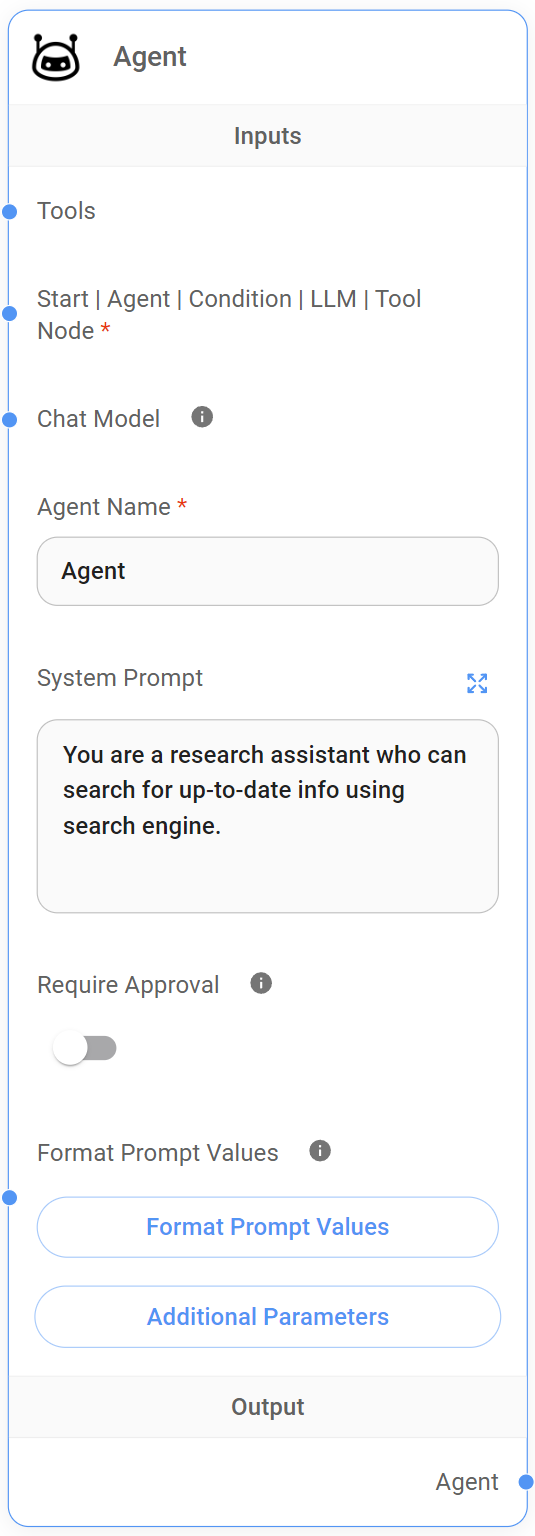The width and height of the screenshot is (535, 1536).
Task: Click the Format Prompt Values info icon
Action: pos(320,1151)
